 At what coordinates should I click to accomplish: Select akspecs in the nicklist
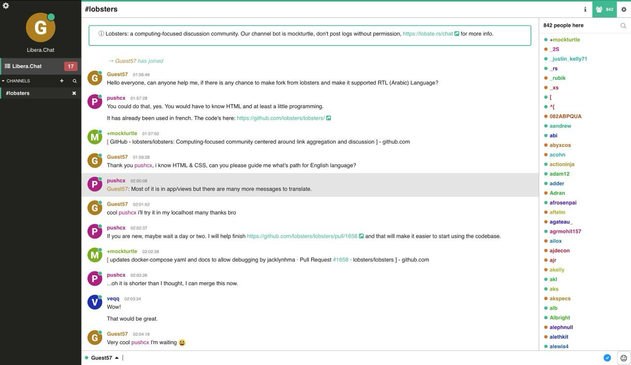tap(560, 299)
